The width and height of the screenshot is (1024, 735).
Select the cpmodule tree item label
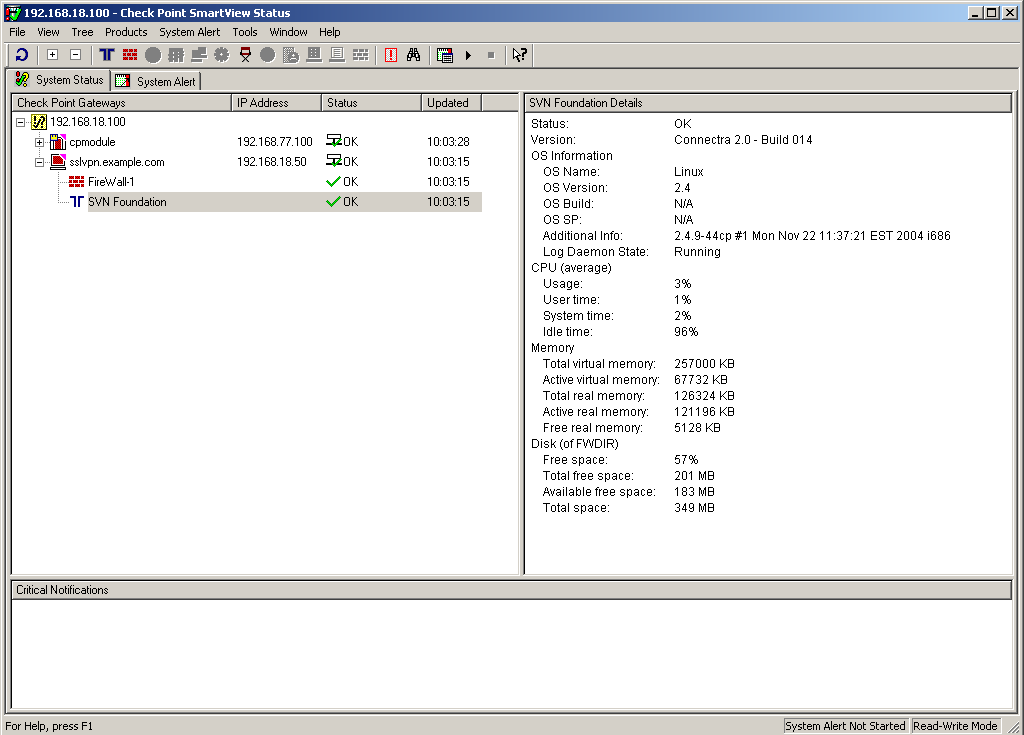click(92, 142)
